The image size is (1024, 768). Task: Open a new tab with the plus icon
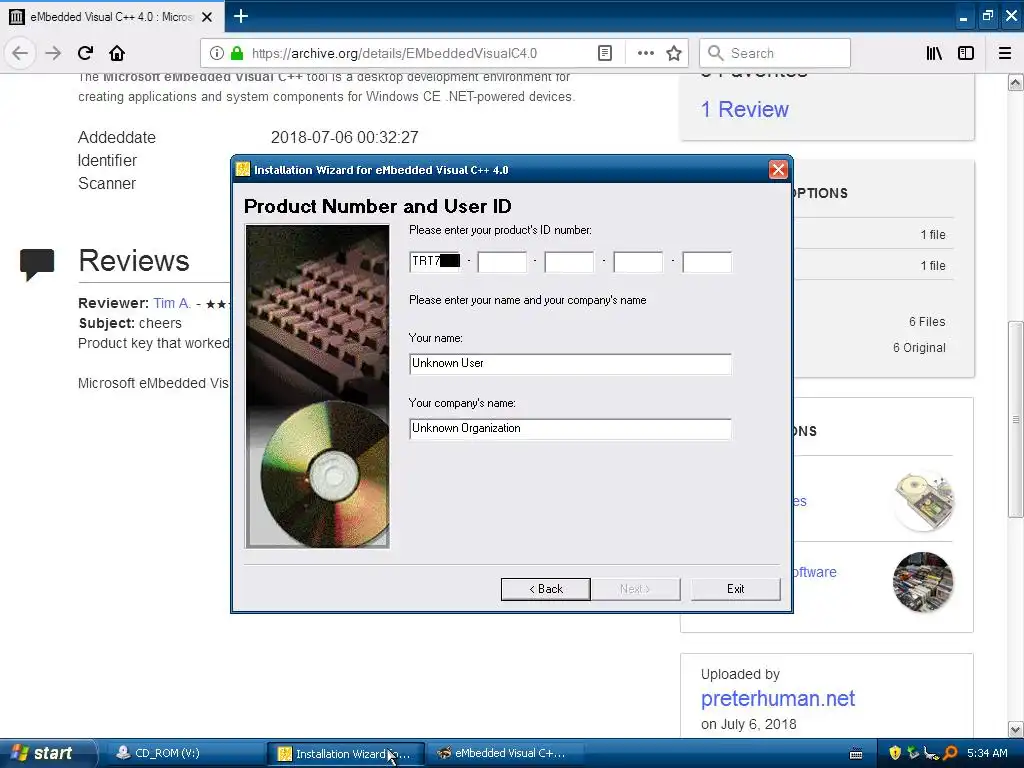[x=241, y=16]
